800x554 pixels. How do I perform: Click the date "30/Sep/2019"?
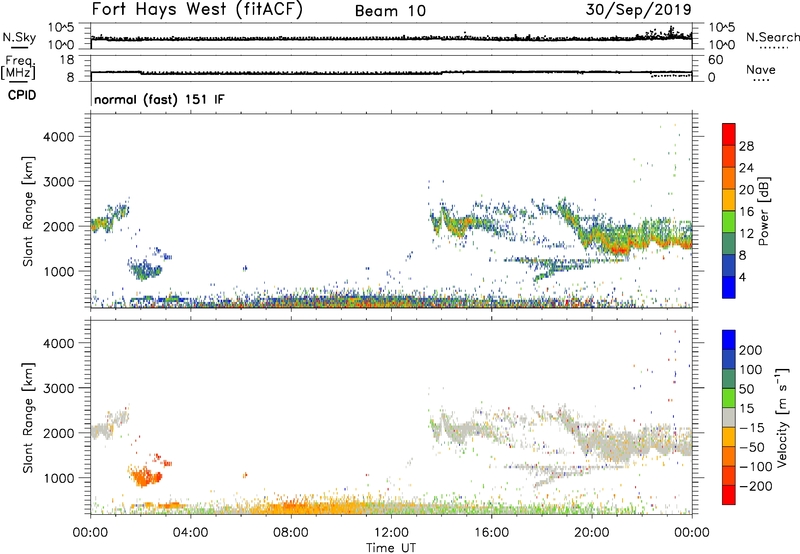pos(638,9)
